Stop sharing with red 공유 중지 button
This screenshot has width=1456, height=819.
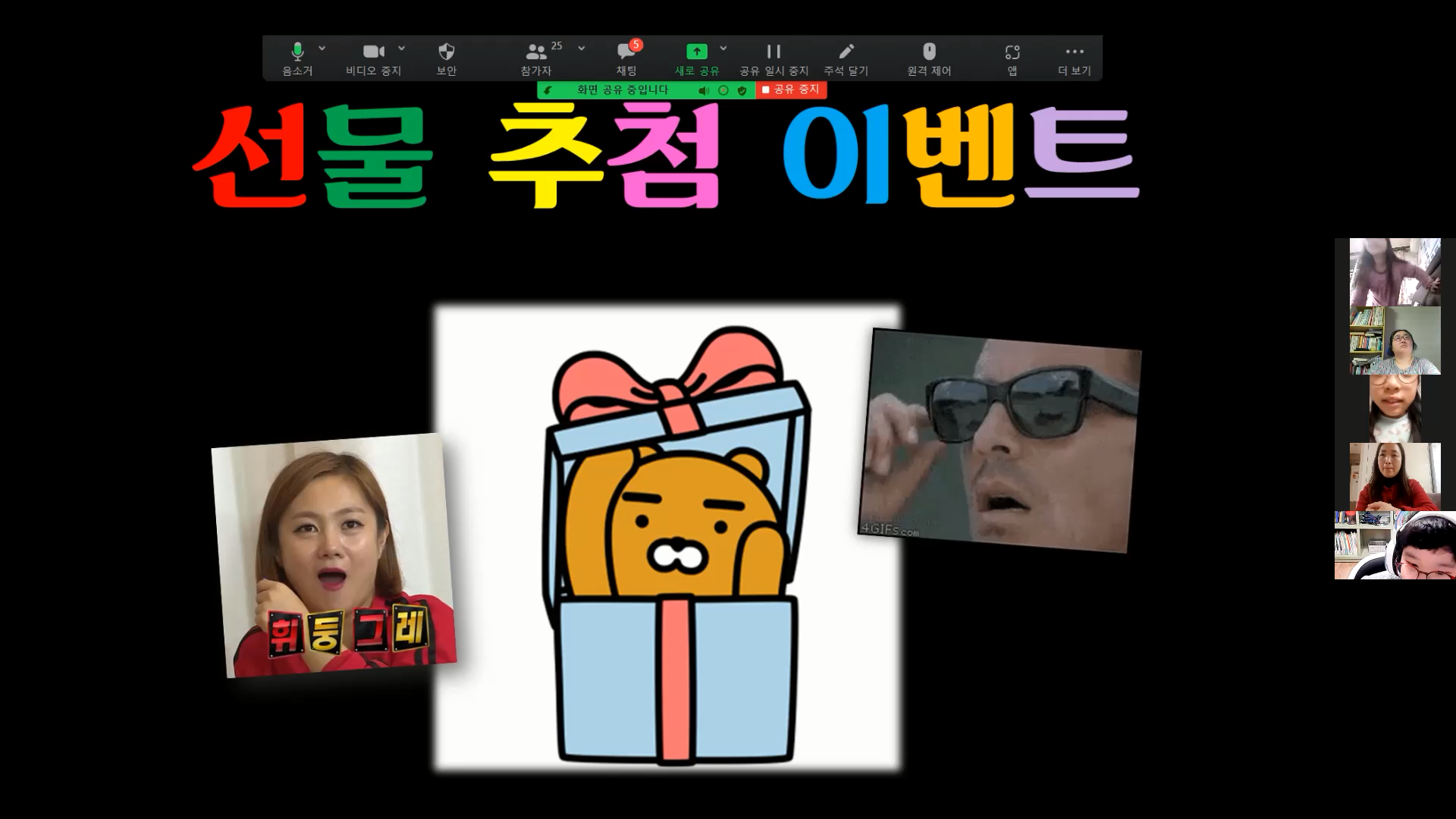click(791, 89)
